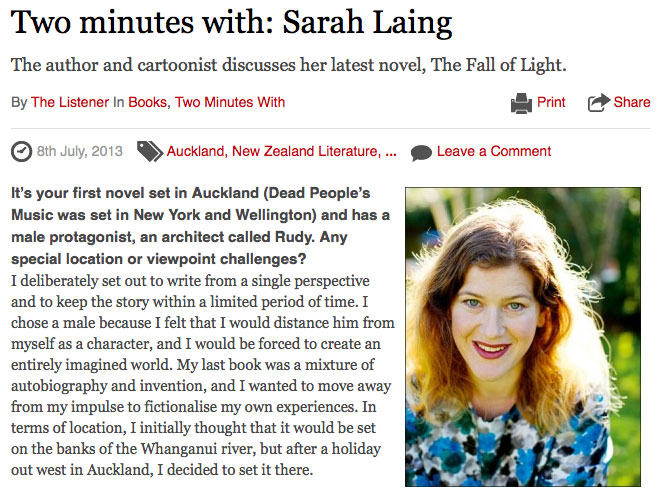This screenshot has width=662, height=494.
Task: Go to Two Minutes With category
Action: [x=229, y=102]
